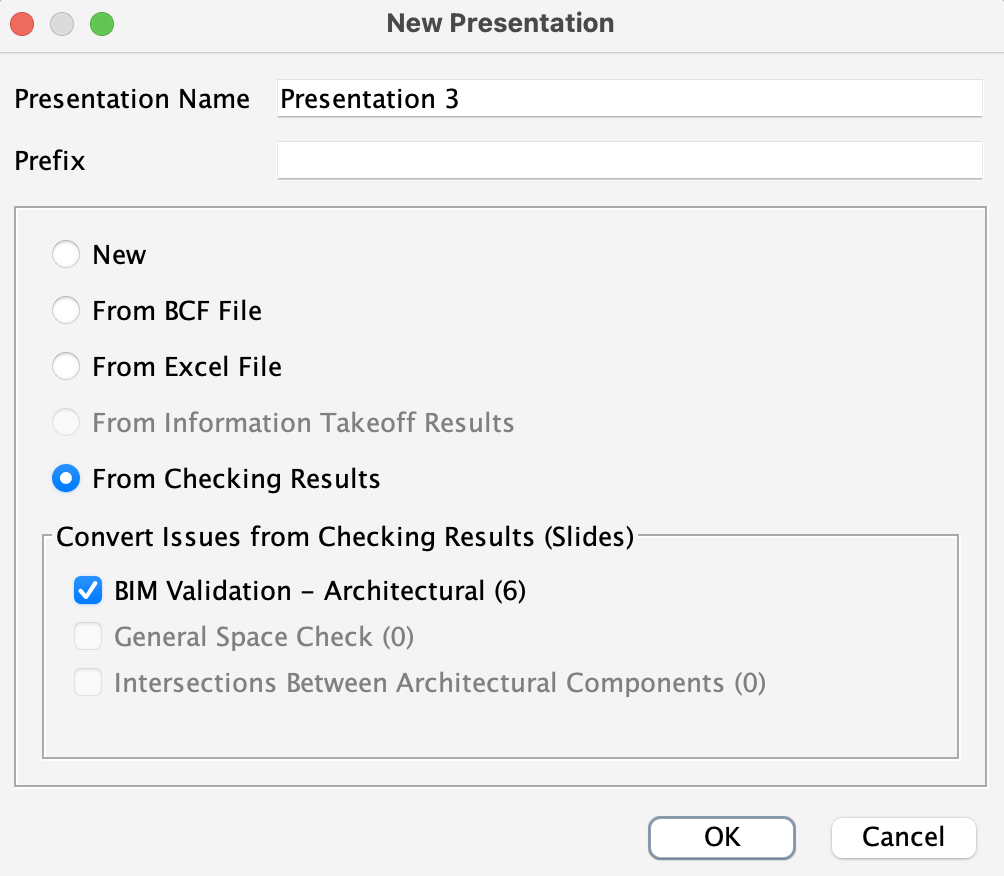Click into the Prefix input field
This screenshot has height=876, width=1004.
click(x=629, y=160)
